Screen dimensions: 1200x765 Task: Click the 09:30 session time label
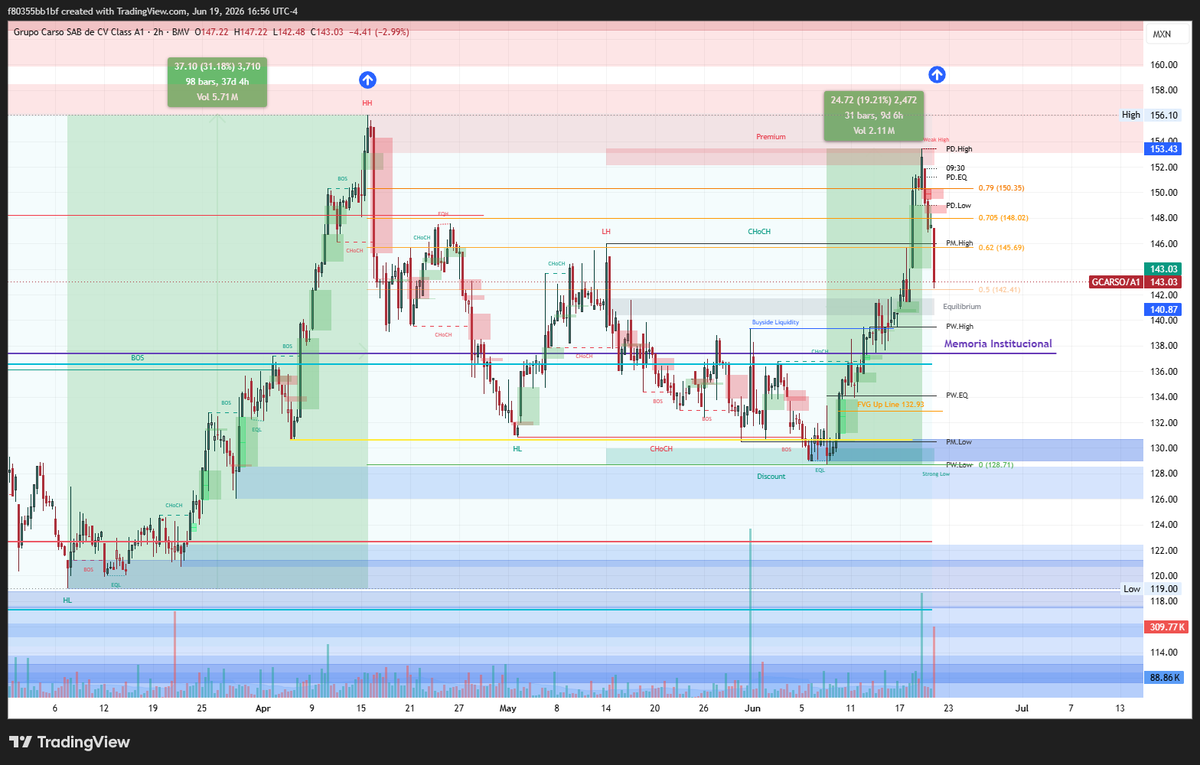955,168
